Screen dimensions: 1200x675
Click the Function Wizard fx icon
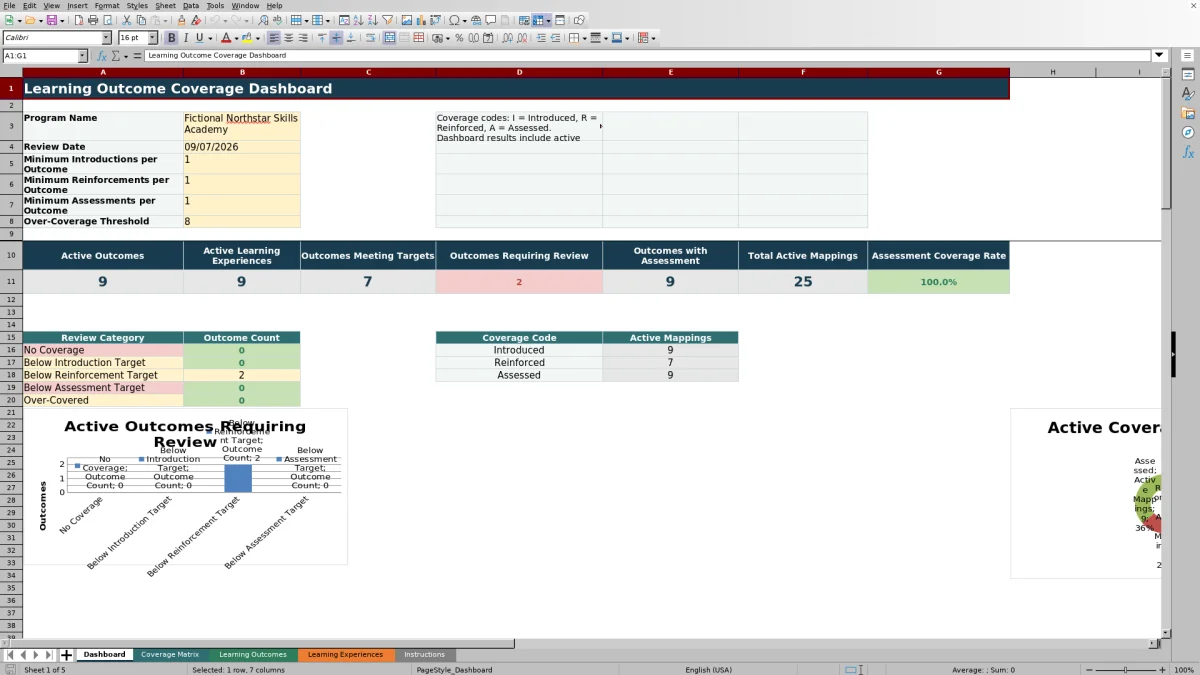click(x=101, y=56)
